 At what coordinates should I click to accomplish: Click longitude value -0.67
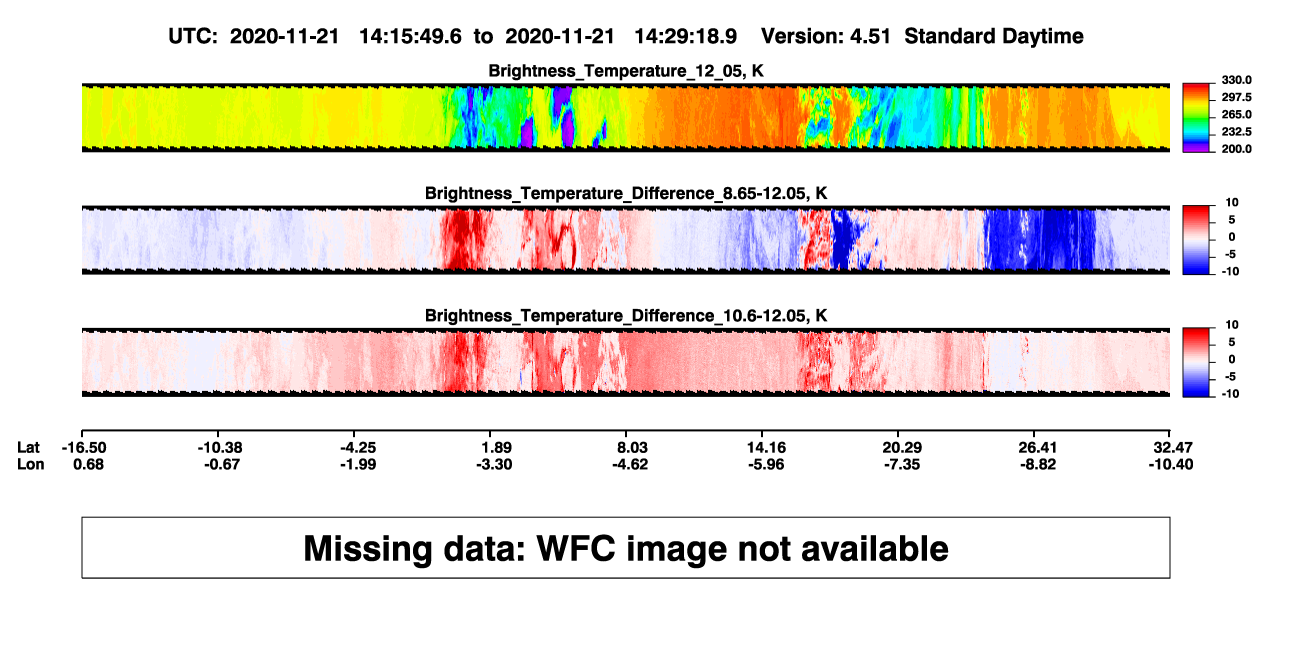point(222,464)
